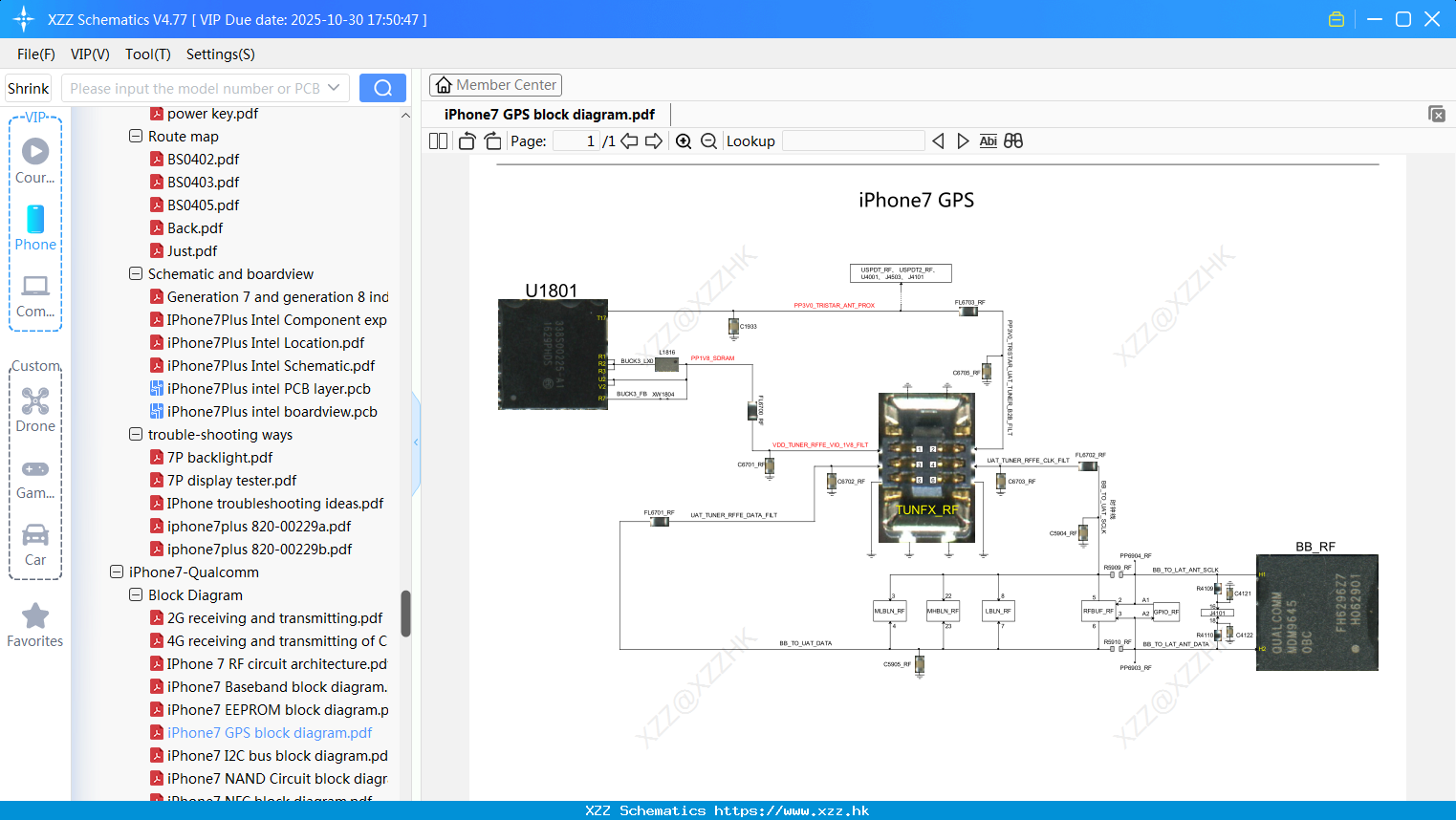Go to the next page arrow

pyautogui.click(x=654, y=141)
